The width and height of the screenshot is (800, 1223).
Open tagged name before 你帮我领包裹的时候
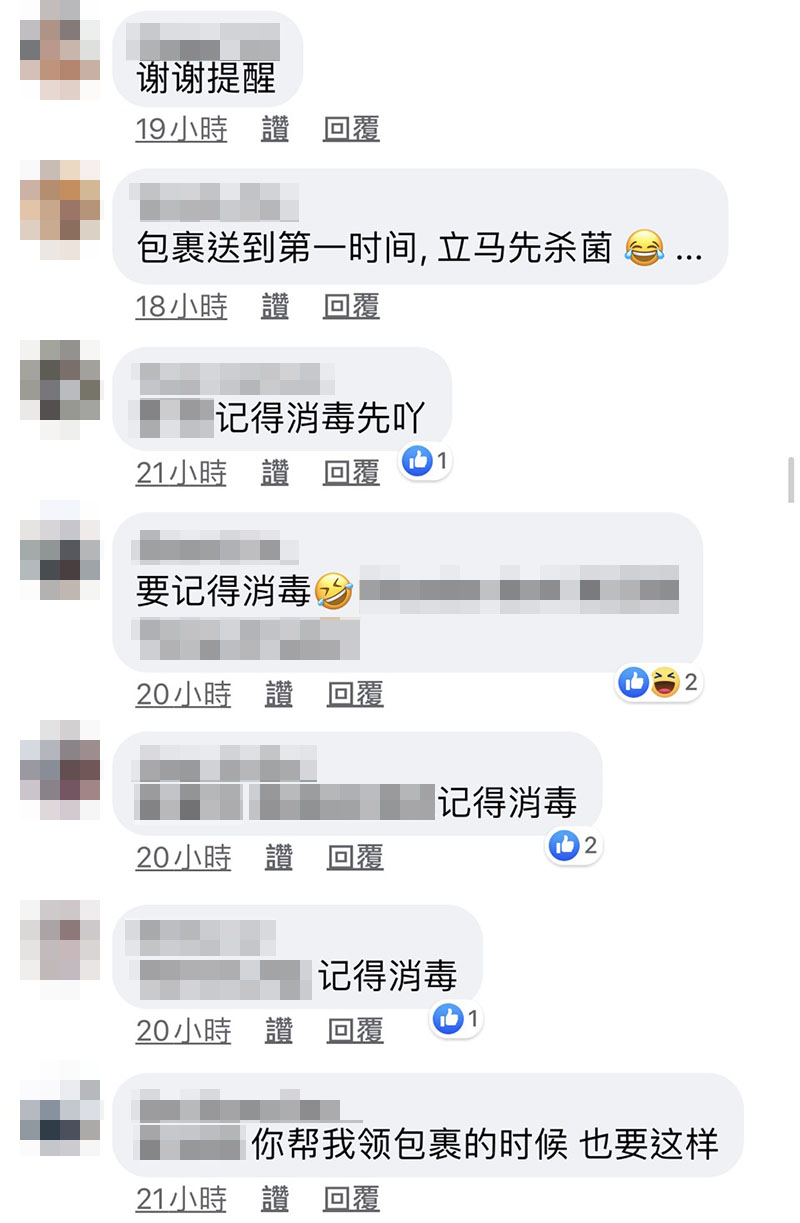click(190, 1142)
